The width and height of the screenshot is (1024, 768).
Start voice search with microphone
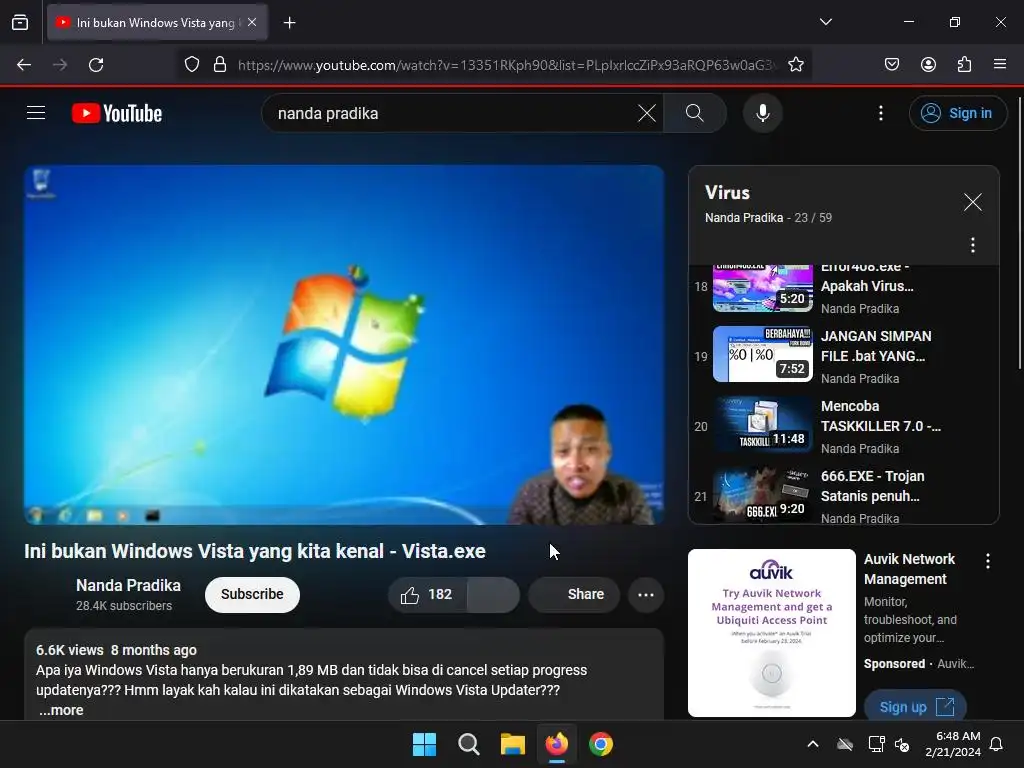coord(762,113)
